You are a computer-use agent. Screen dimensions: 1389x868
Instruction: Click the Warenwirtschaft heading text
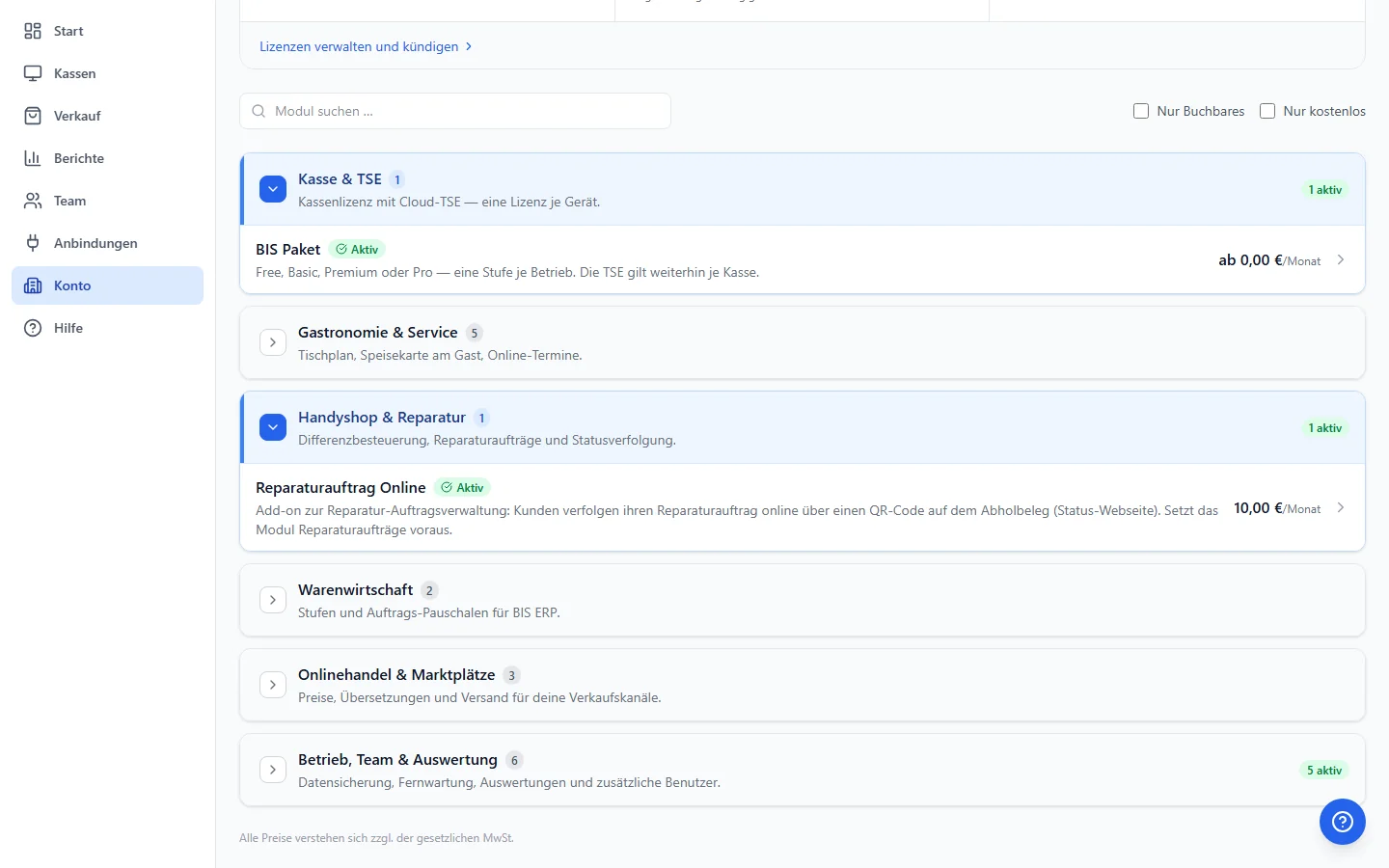coord(356,589)
